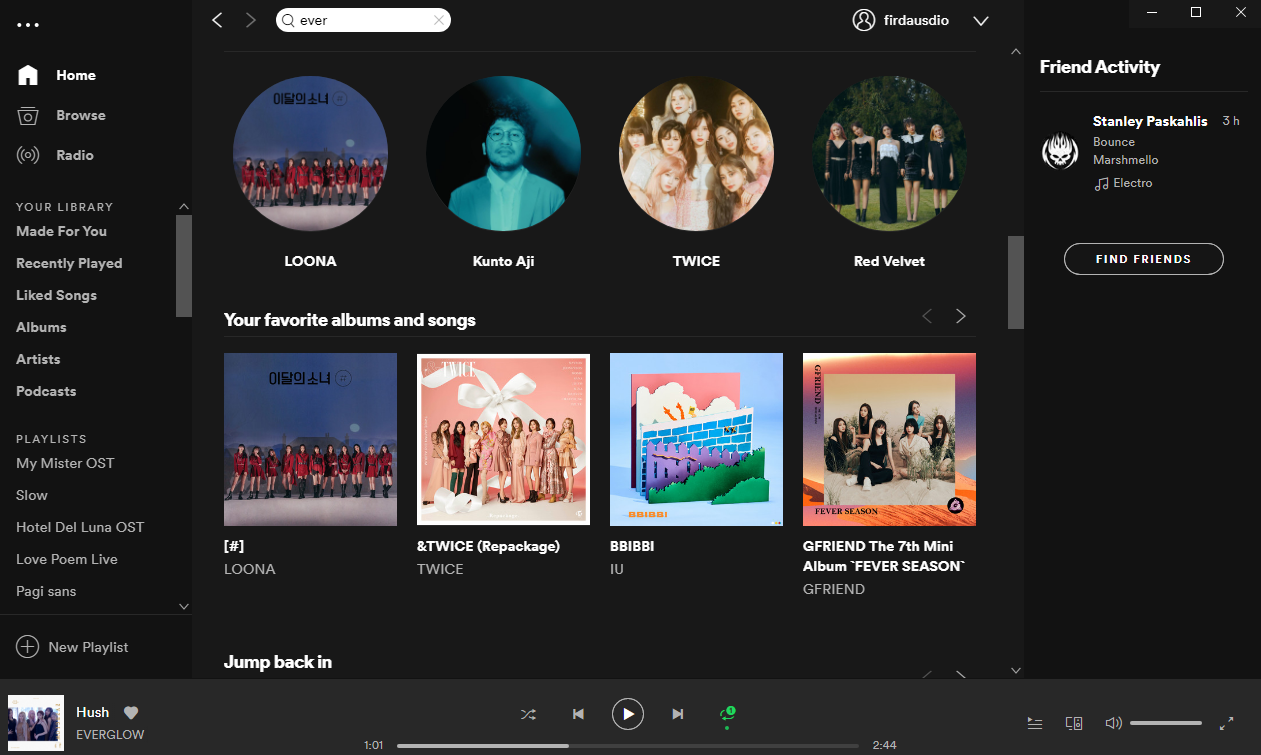Open the Kunto Aji artist image
Screen dimensions: 1261x755
tap(503, 154)
